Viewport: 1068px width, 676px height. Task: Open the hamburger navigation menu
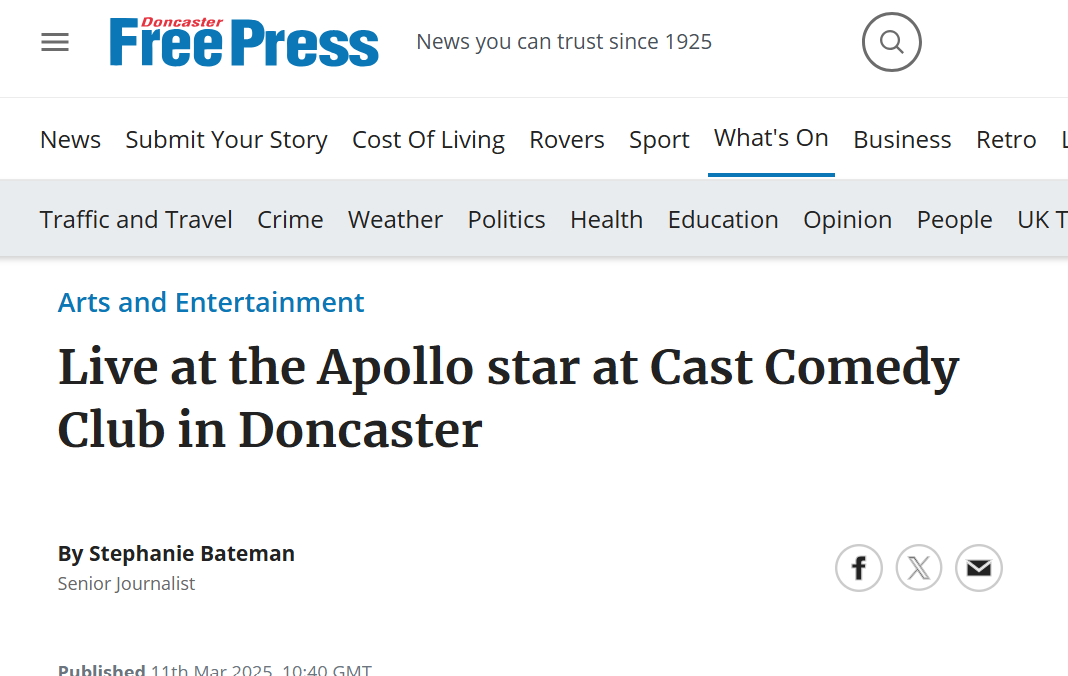(x=55, y=42)
